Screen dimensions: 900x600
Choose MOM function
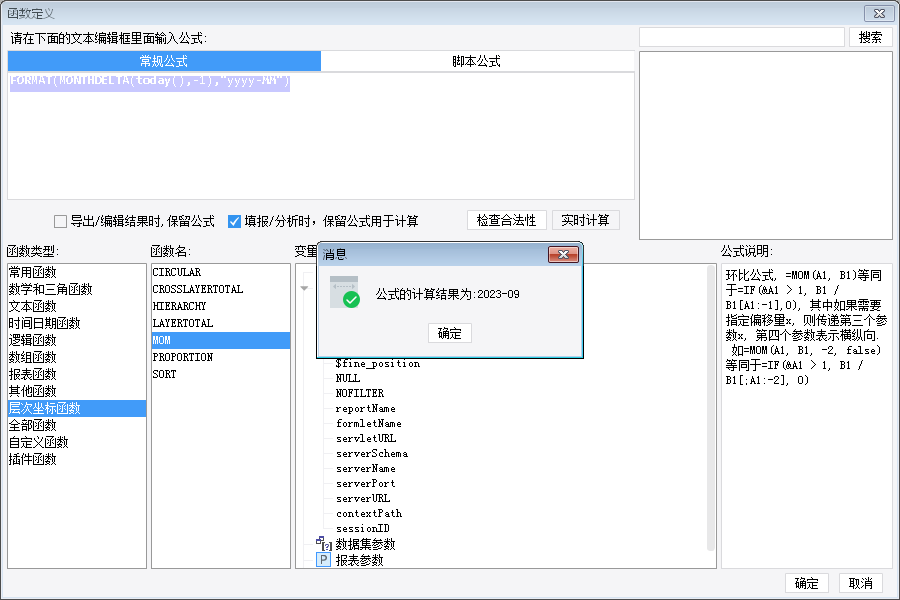click(x=221, y=340)
